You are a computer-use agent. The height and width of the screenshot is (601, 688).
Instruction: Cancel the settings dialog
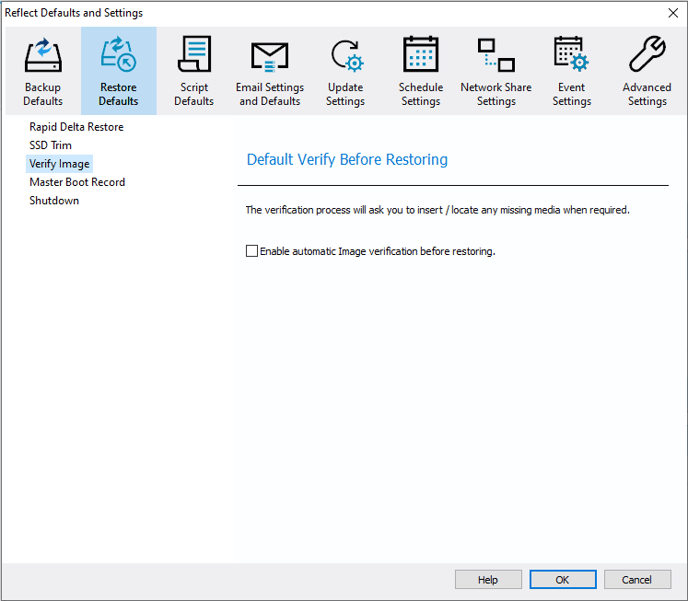pos(637,580)
